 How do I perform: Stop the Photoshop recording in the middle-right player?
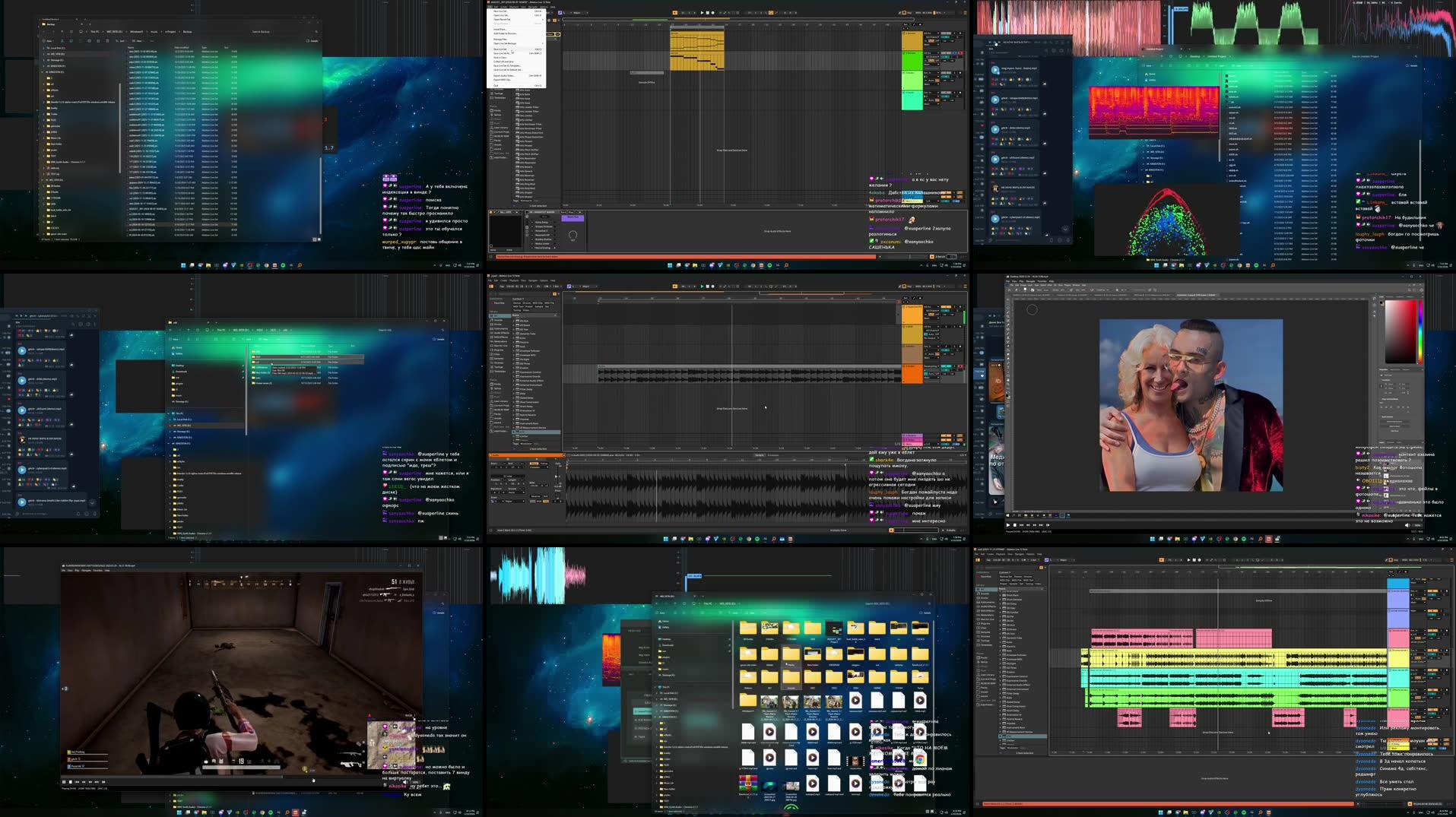tap(1014, 525)
